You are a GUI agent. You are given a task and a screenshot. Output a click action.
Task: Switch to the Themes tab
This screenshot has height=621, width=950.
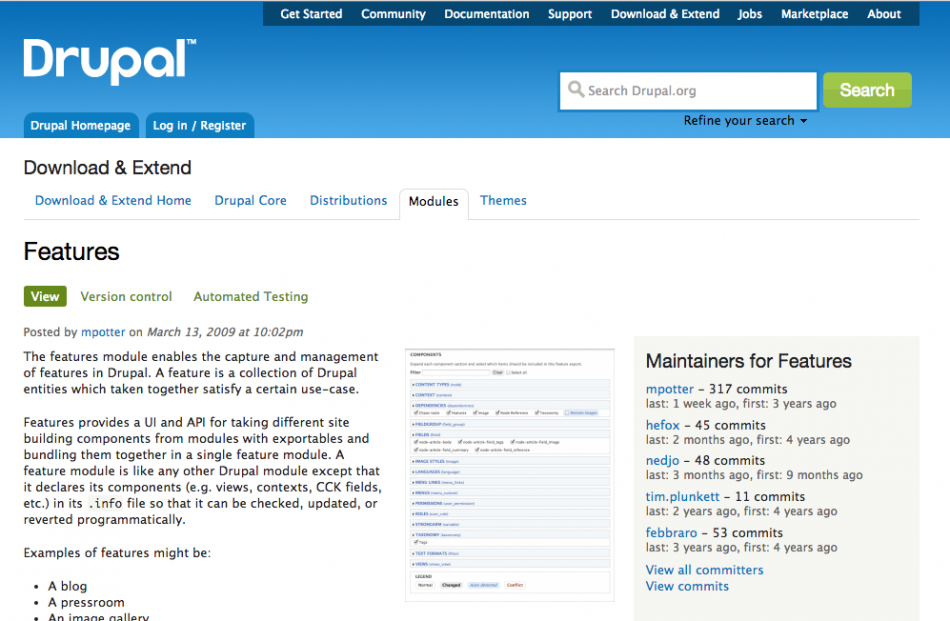[x=503, y=201]
